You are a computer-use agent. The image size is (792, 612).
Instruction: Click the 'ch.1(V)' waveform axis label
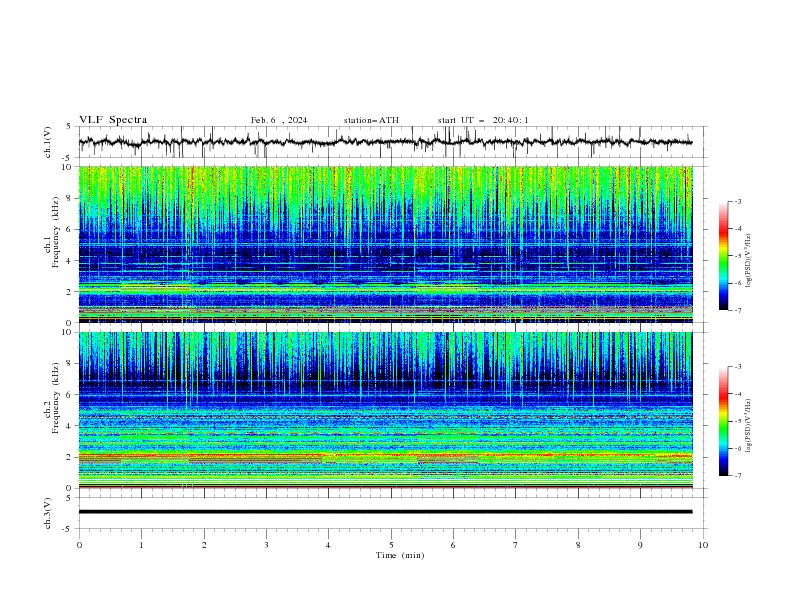click(48, 142)
